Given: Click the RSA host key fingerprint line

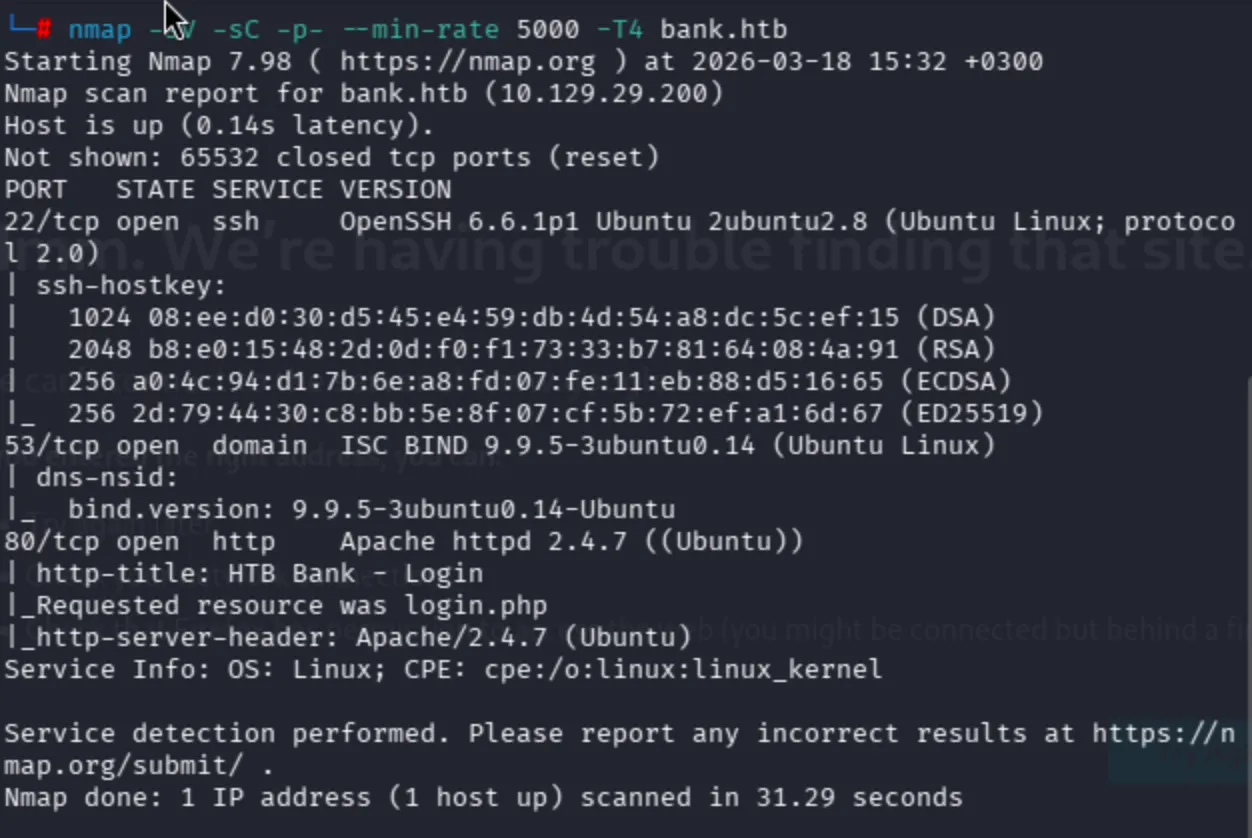Looking at the screenshot, I should [x=532, y=350].
